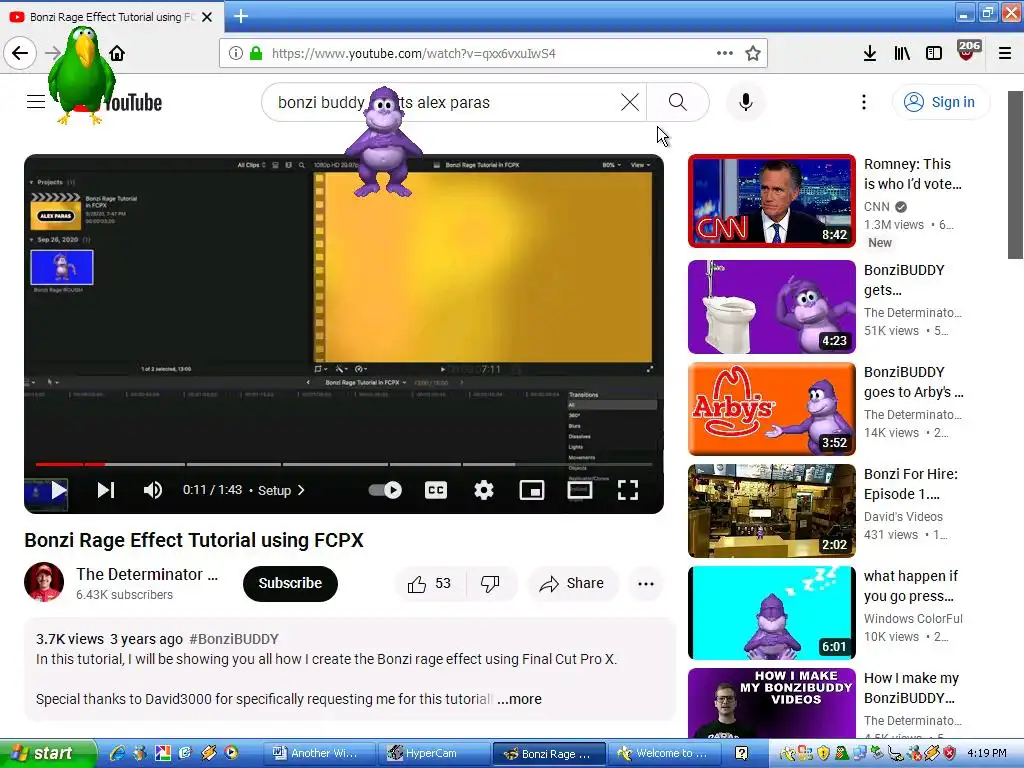Open the Firefox library icon
Viewport: 1024px width, 768px height.
click(x=902, y=54)
